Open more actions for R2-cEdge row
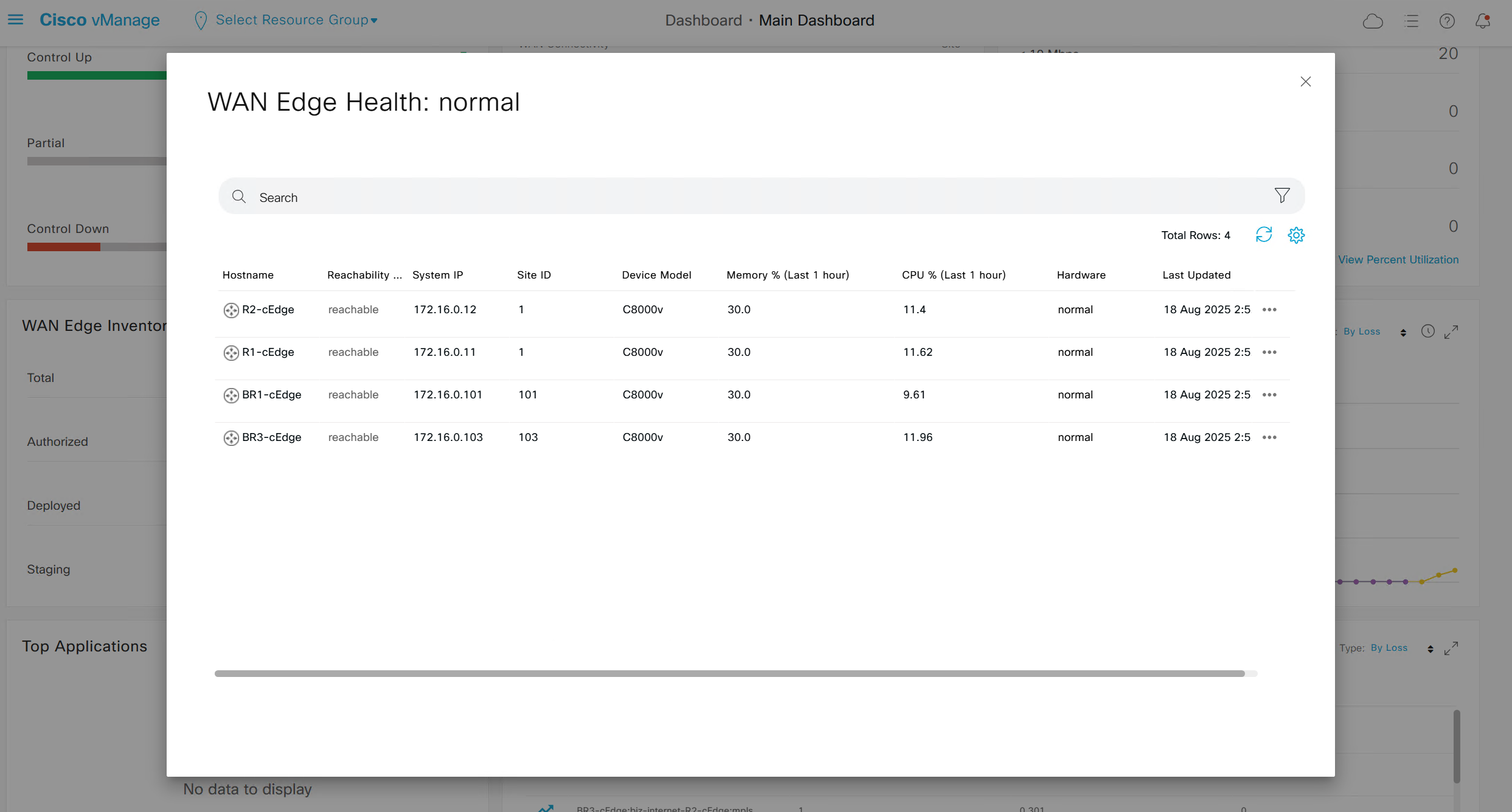Screen dimensions: 1512x812 point(1269,310)
